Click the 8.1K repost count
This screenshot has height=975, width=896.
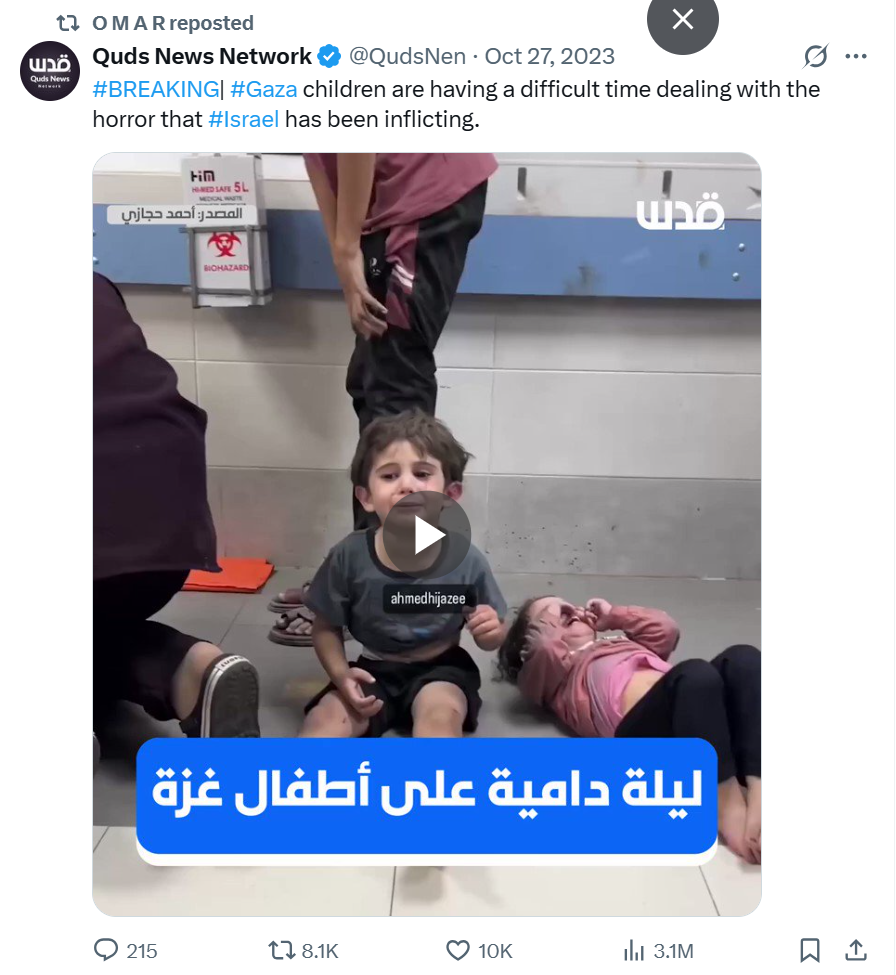click(320, 951)
